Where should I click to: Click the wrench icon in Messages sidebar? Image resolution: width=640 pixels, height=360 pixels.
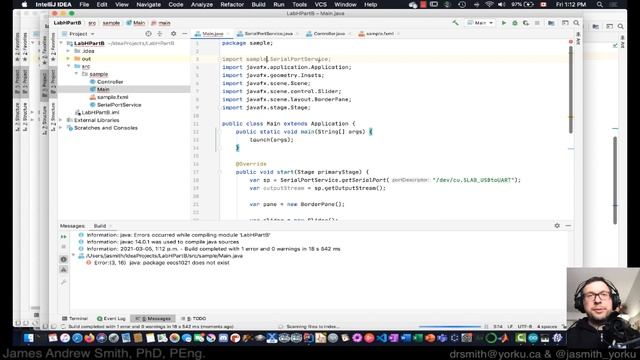point(64,282)
